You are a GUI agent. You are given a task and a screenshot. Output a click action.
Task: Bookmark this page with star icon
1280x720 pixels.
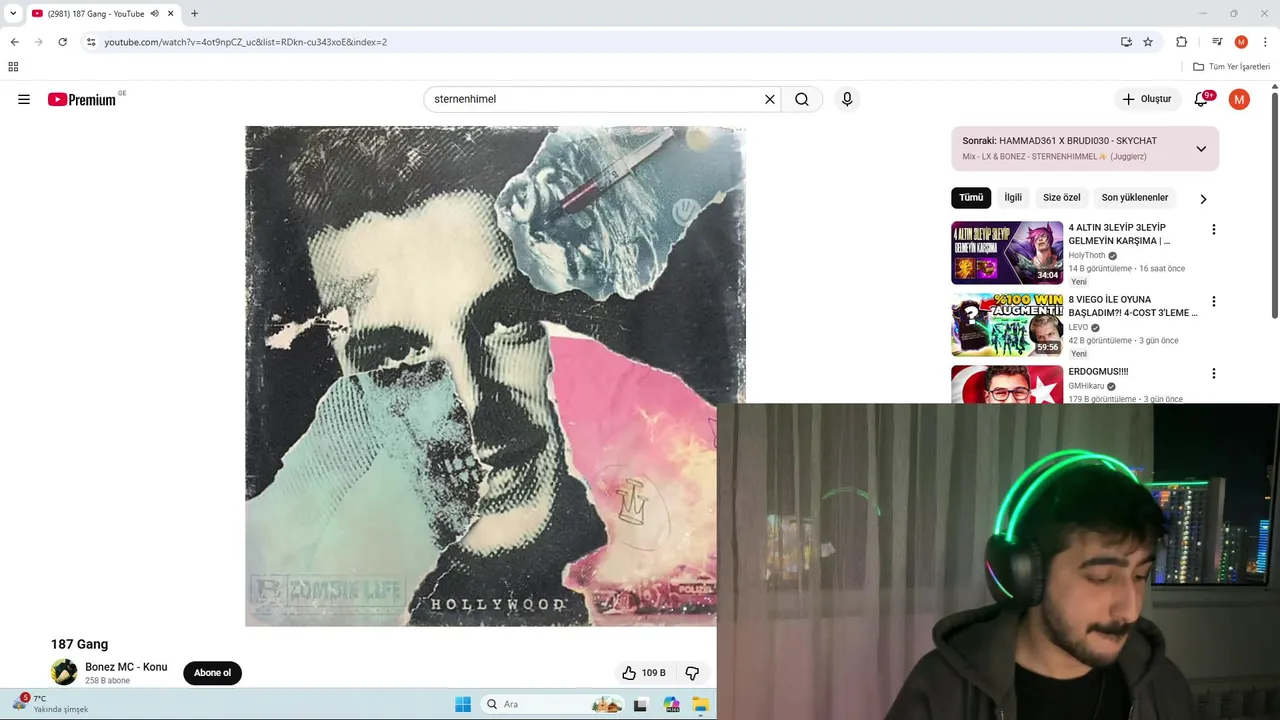1148,42
